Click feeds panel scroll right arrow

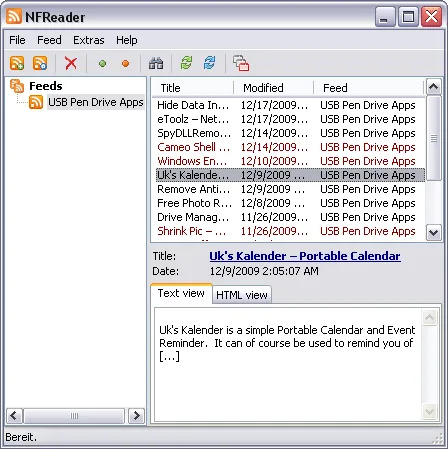pyautogui.click(x=136, y=416)
